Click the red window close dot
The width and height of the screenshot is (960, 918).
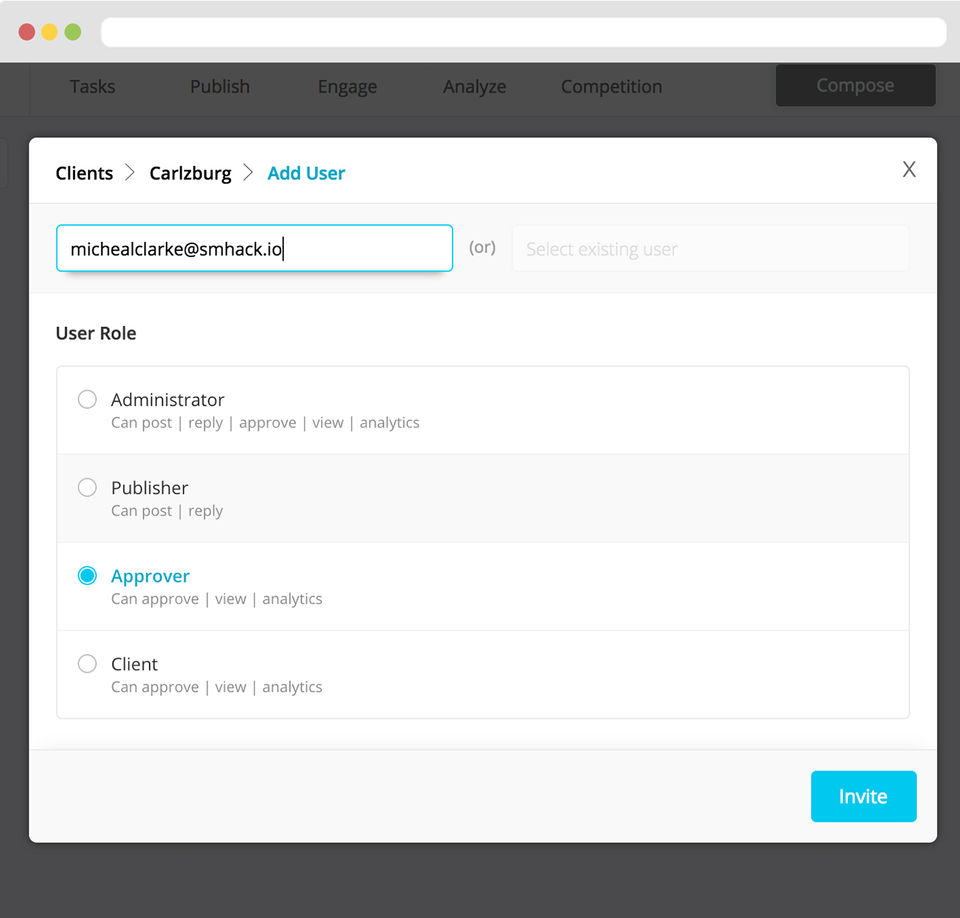click(x=27, y=32)
